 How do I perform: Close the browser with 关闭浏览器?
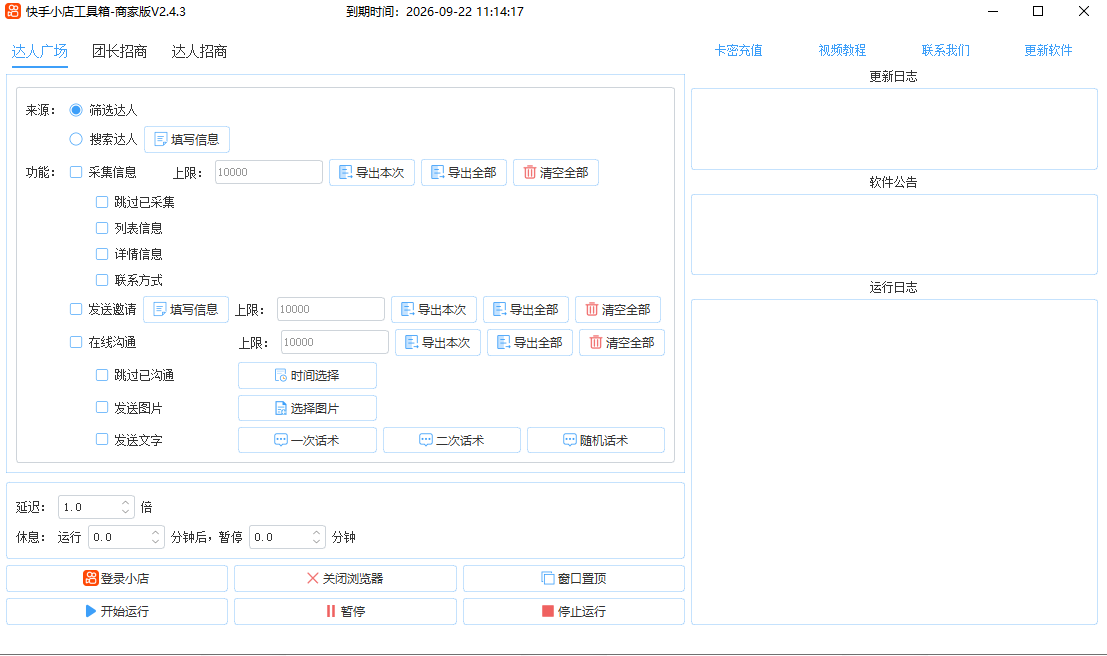click(345, 578)
